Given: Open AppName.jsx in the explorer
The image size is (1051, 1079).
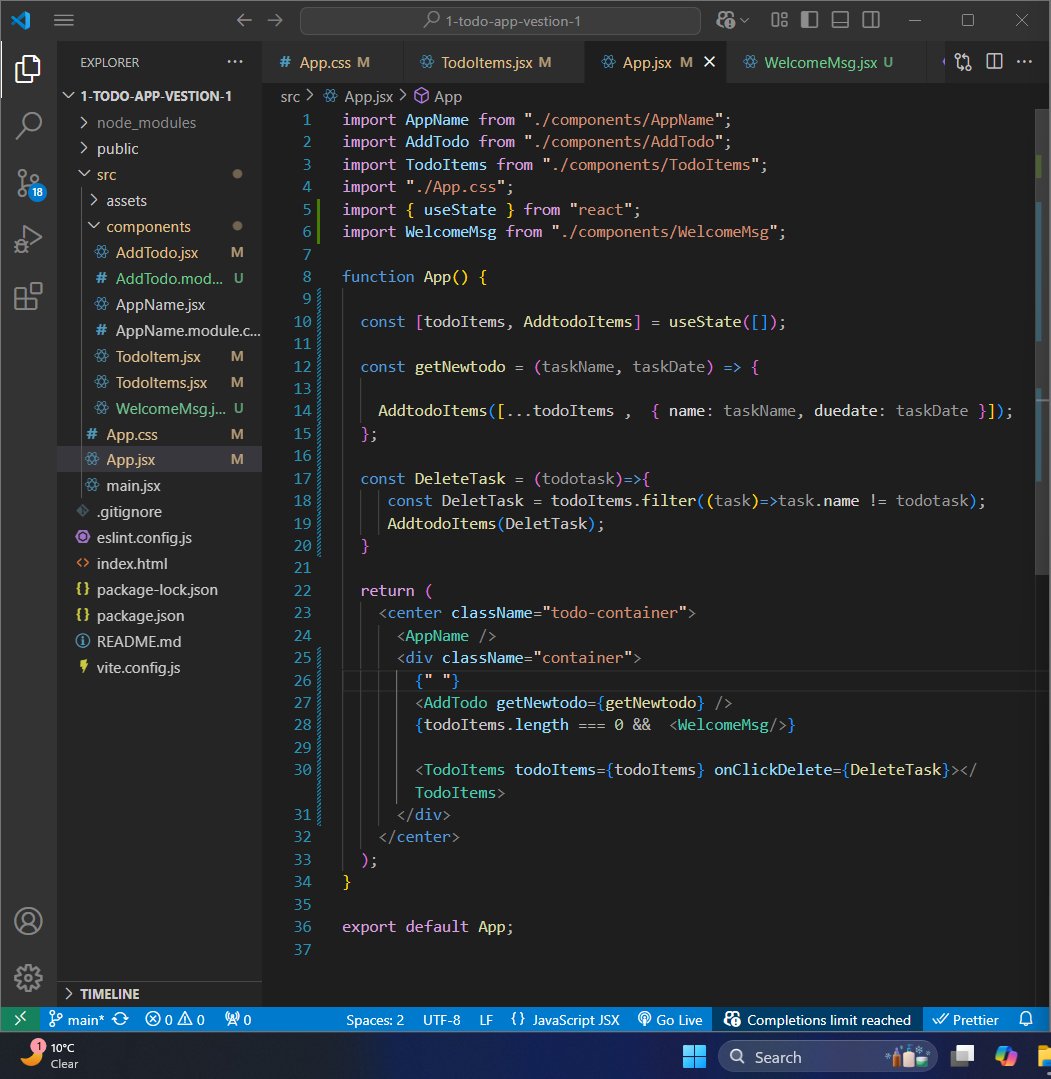Looking at the screenshot, I should [x=160, y=305].
